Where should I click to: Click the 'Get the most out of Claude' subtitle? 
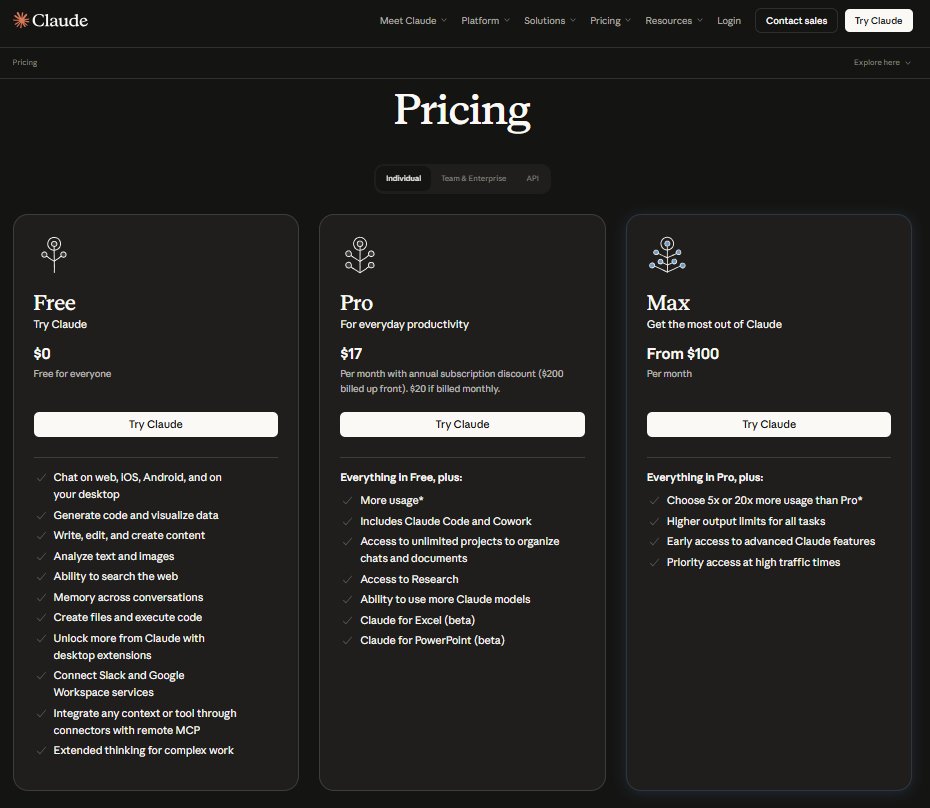point(714,325)
